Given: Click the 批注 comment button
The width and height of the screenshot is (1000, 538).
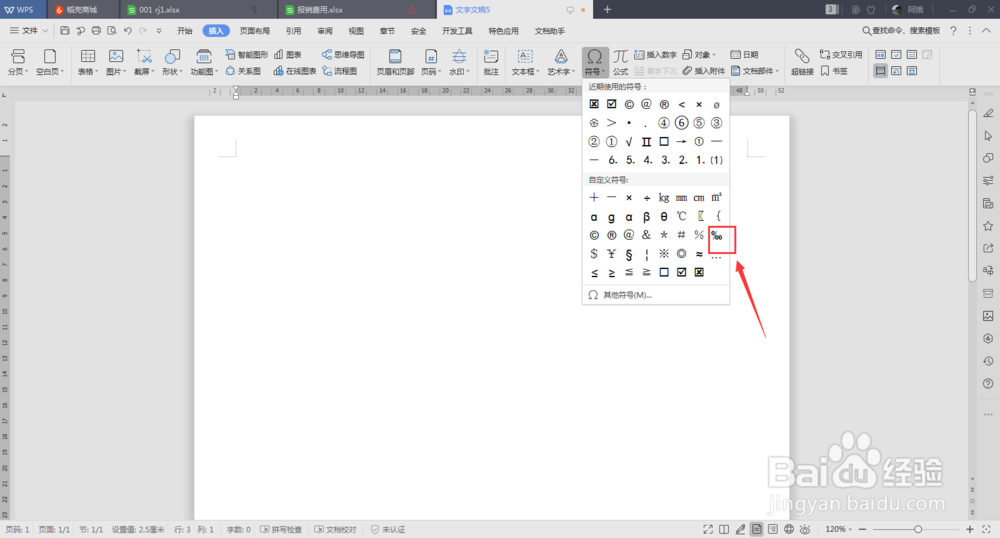Looking at the screenshot, I should coord(490,62).
